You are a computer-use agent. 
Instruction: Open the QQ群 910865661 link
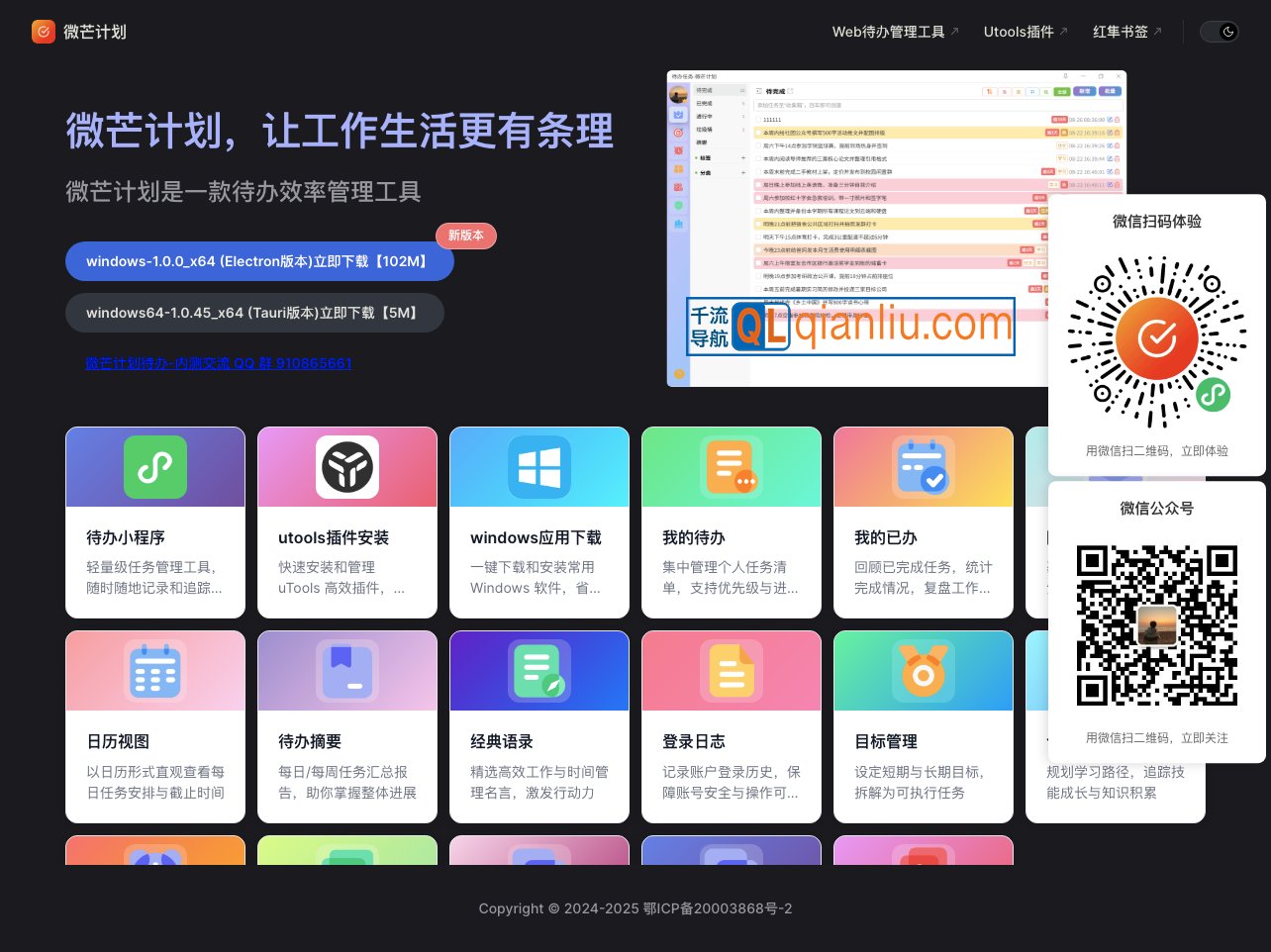218,363
